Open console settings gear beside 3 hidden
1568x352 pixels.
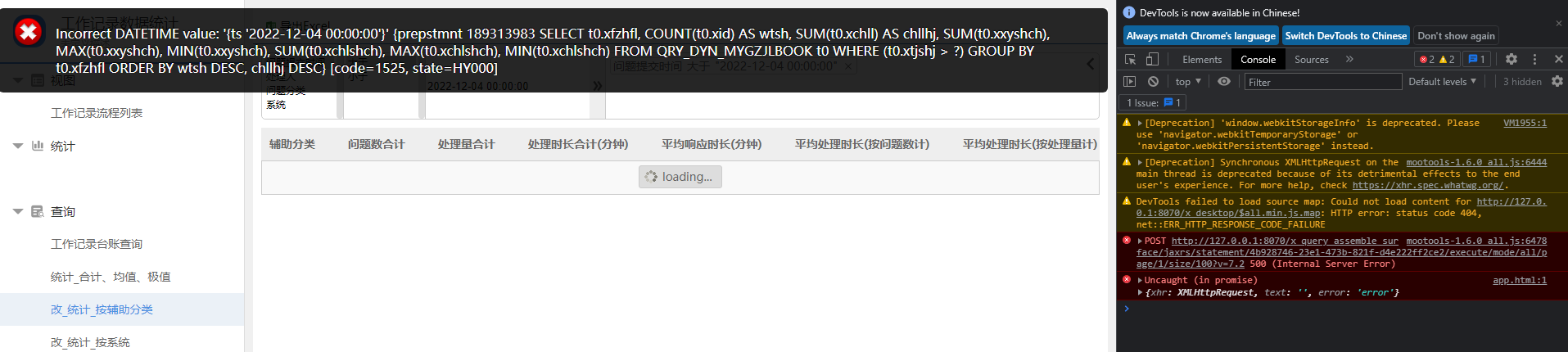point(1557,81)
